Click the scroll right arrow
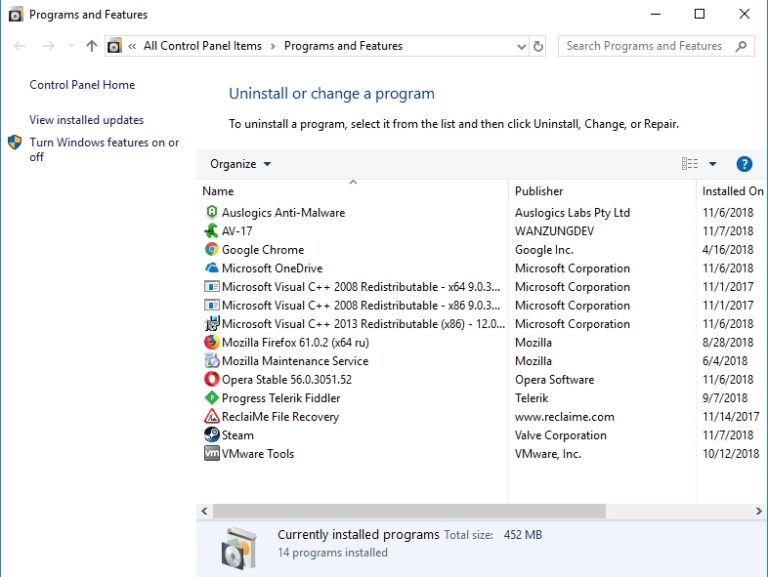 point(759,511)
